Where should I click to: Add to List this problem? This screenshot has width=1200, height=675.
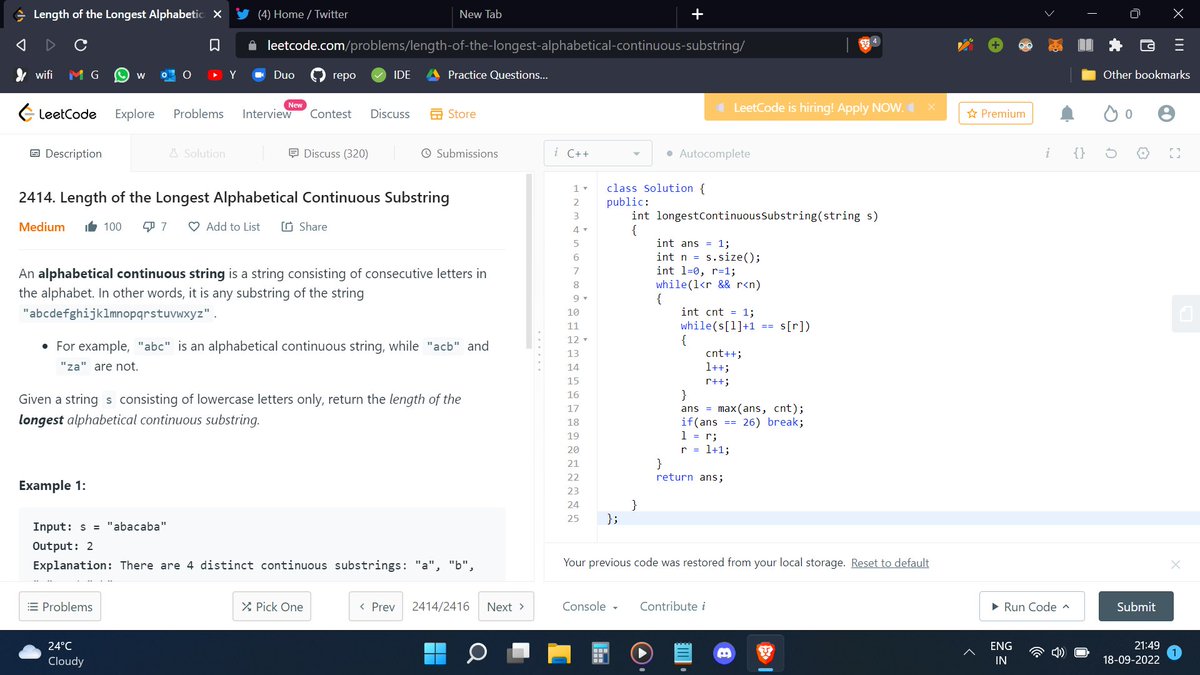tap(224, 227)
